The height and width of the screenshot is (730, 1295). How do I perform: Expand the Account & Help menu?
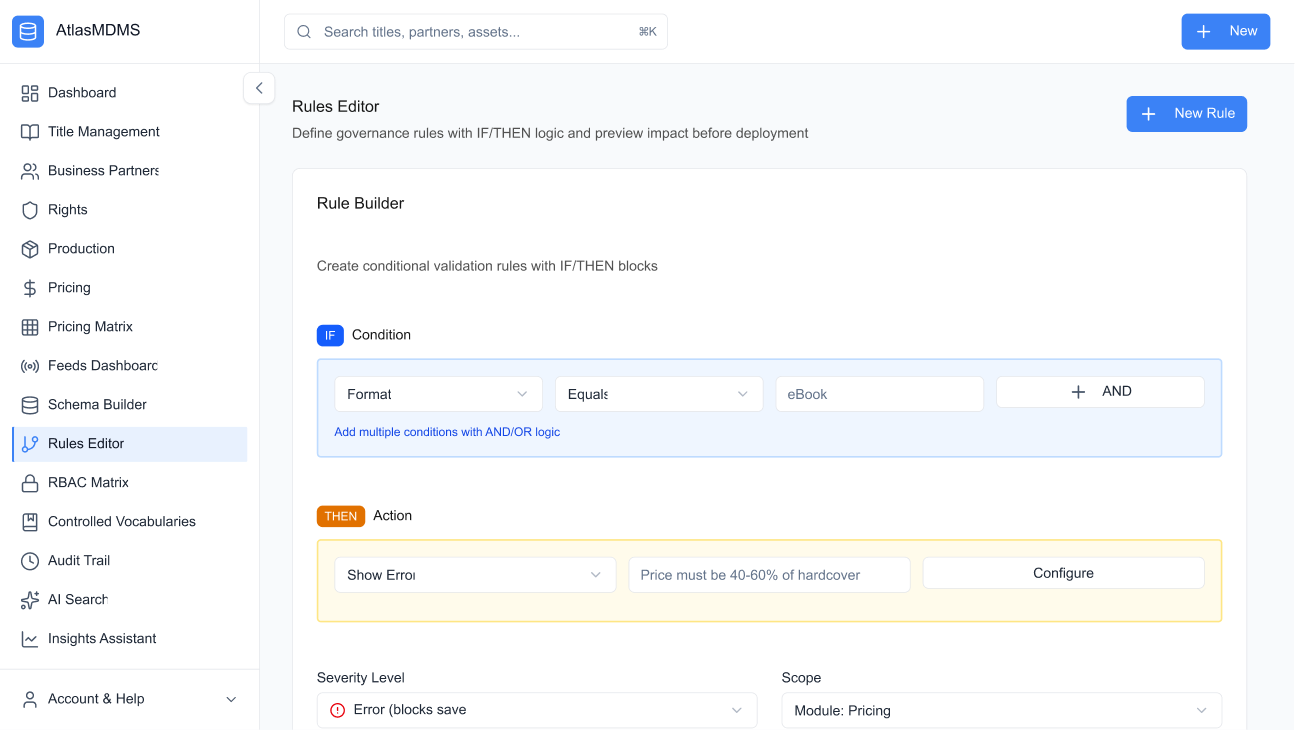pyautogui.click(x=130, y=699)
